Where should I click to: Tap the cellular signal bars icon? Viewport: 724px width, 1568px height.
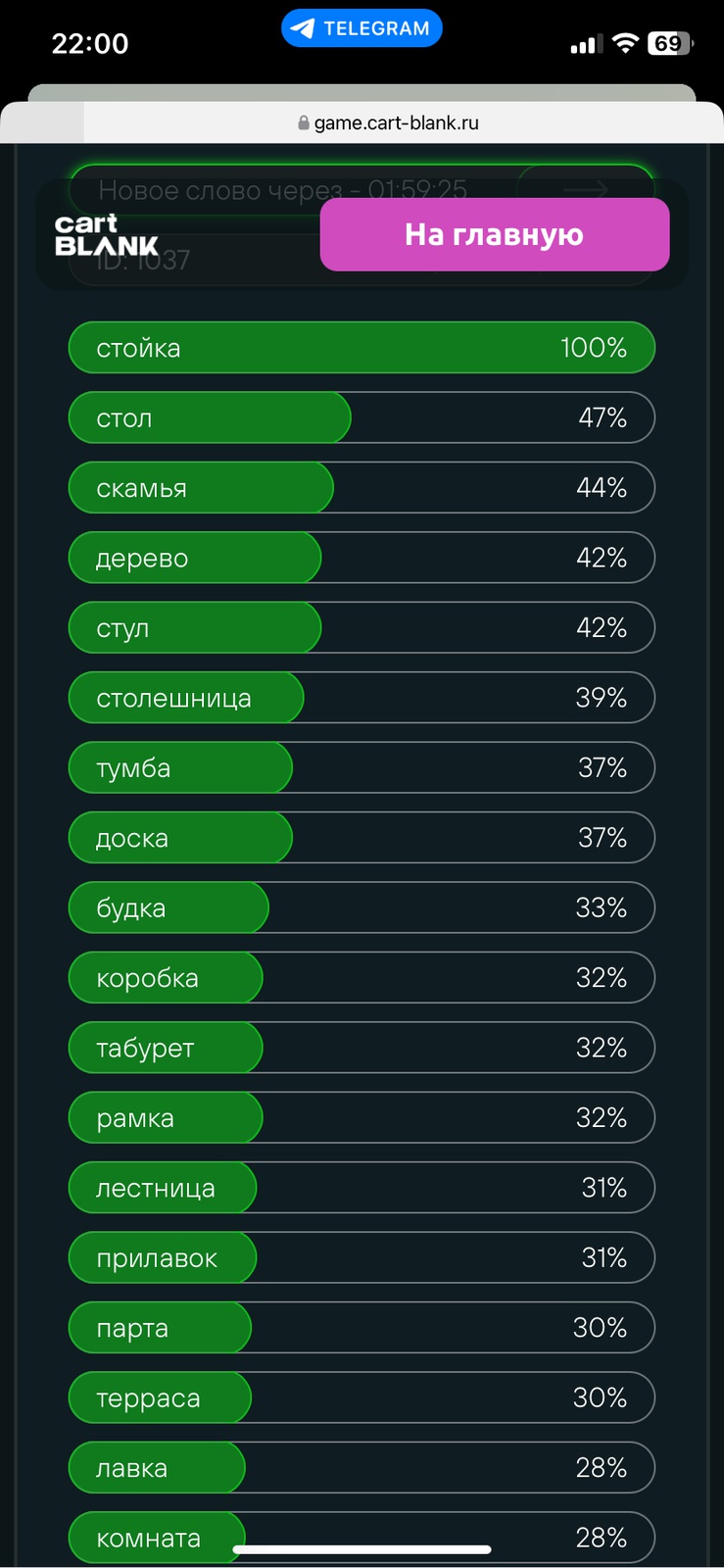coord(585,44)
